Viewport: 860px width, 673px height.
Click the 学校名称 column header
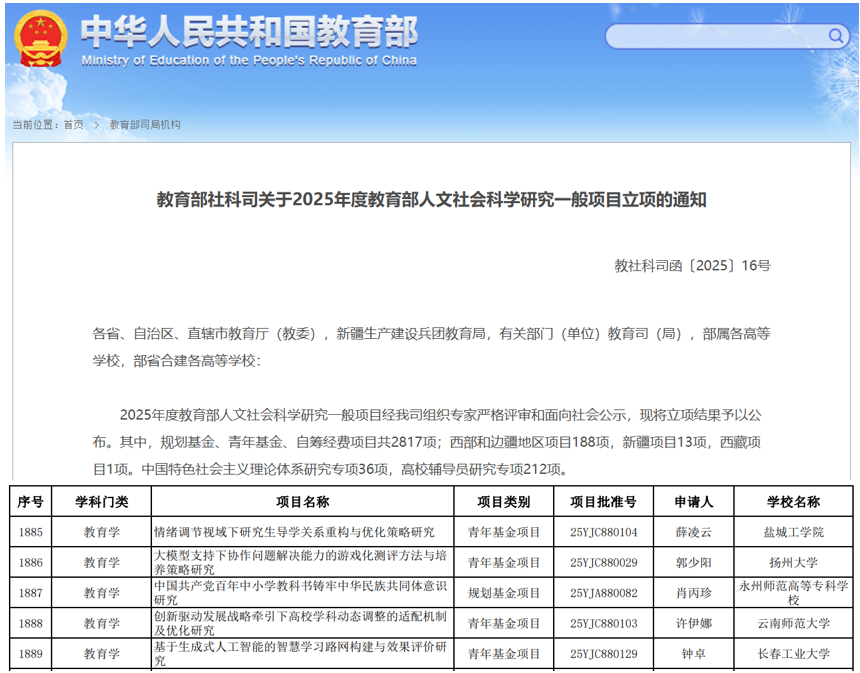point(793,502)
